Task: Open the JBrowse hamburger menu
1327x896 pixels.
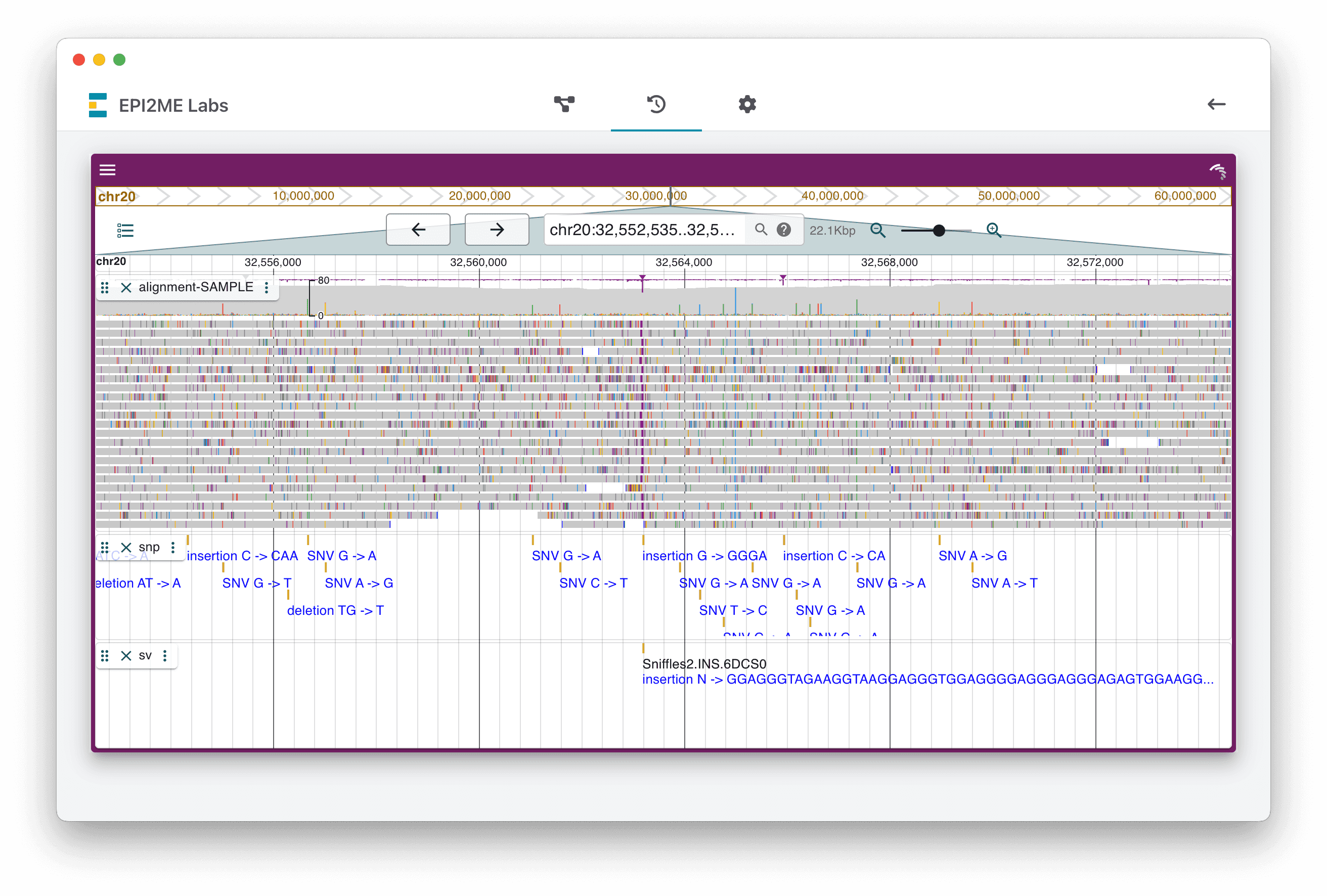Action: click(107, 169)
